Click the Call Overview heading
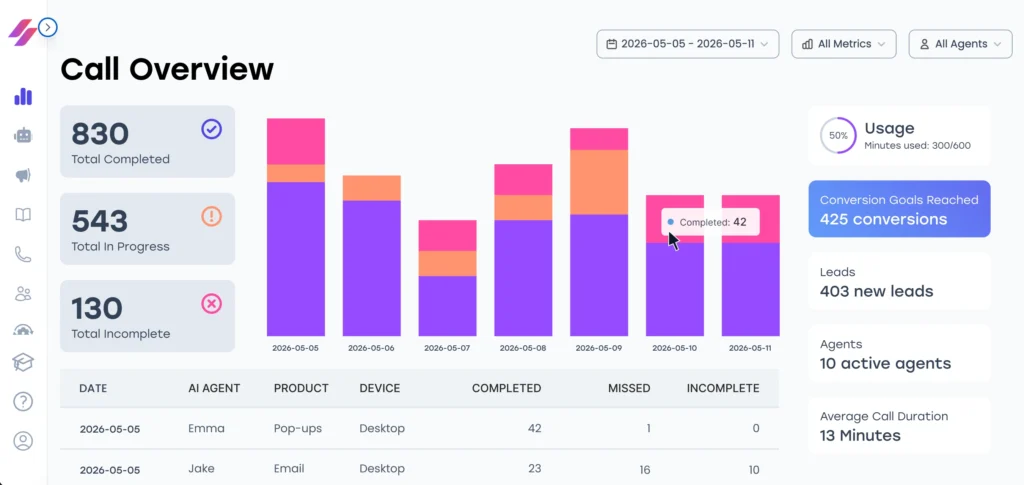 coord(167,69)
